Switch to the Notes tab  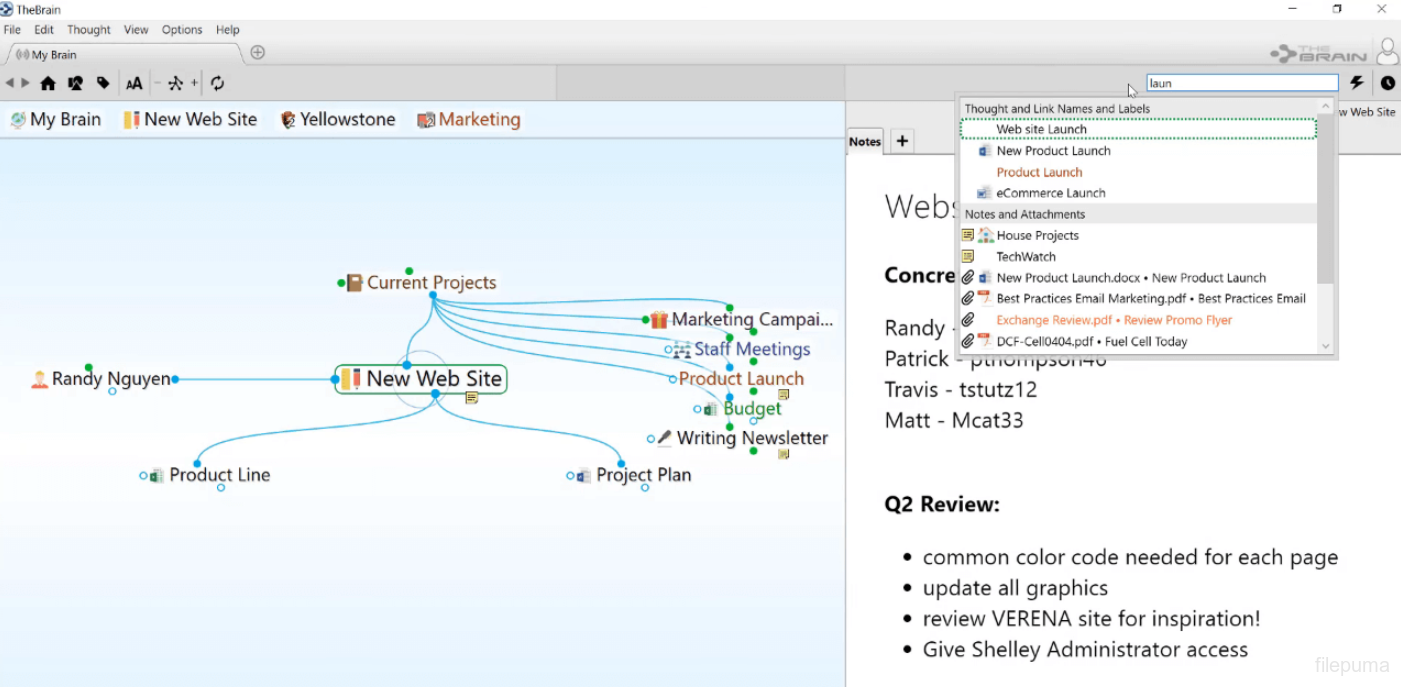(865, 142)
